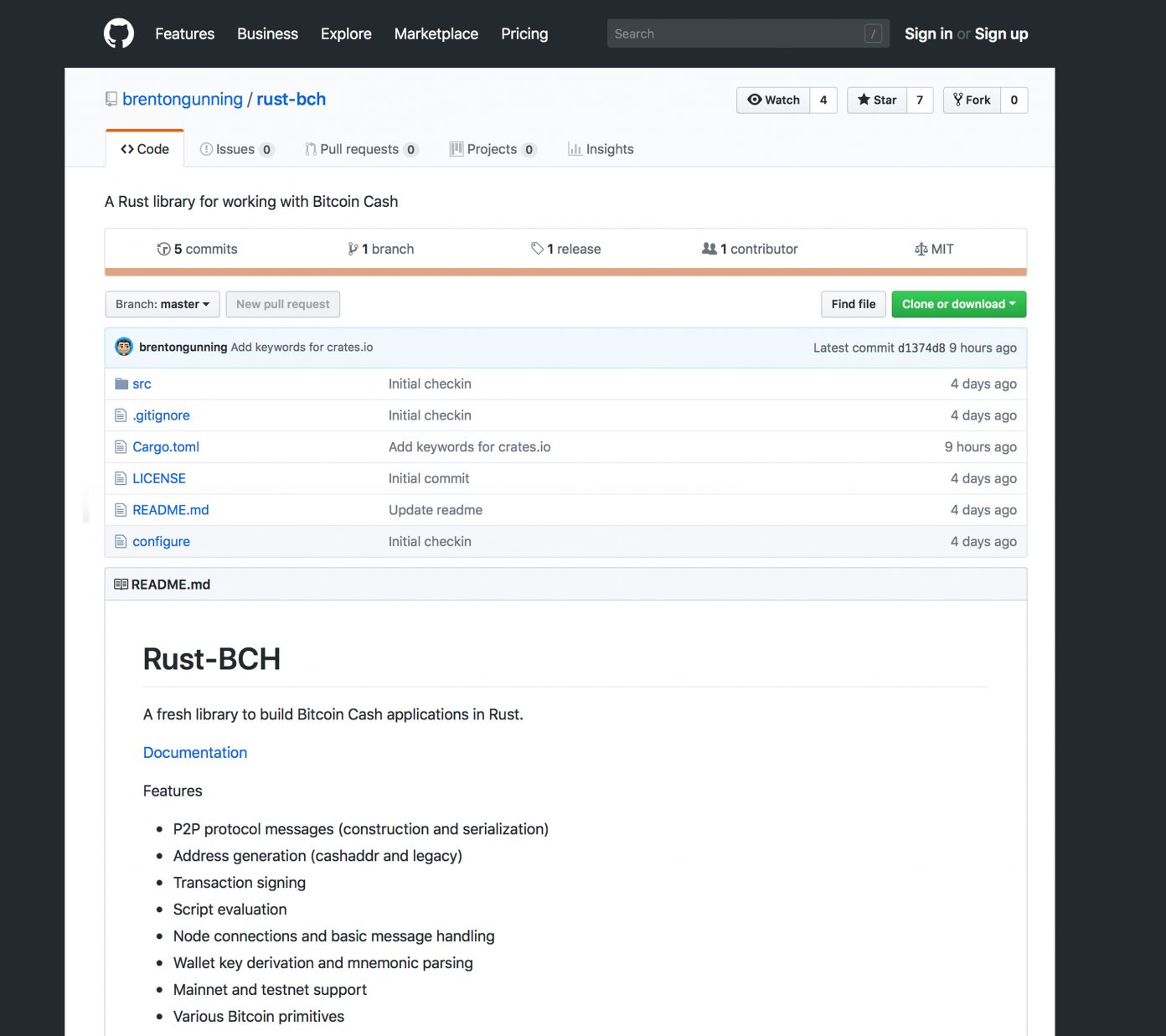The image size is (1166, 1036).
Task: Open the Insights tab
Action: pyautogui.click(x=601, y=149)
